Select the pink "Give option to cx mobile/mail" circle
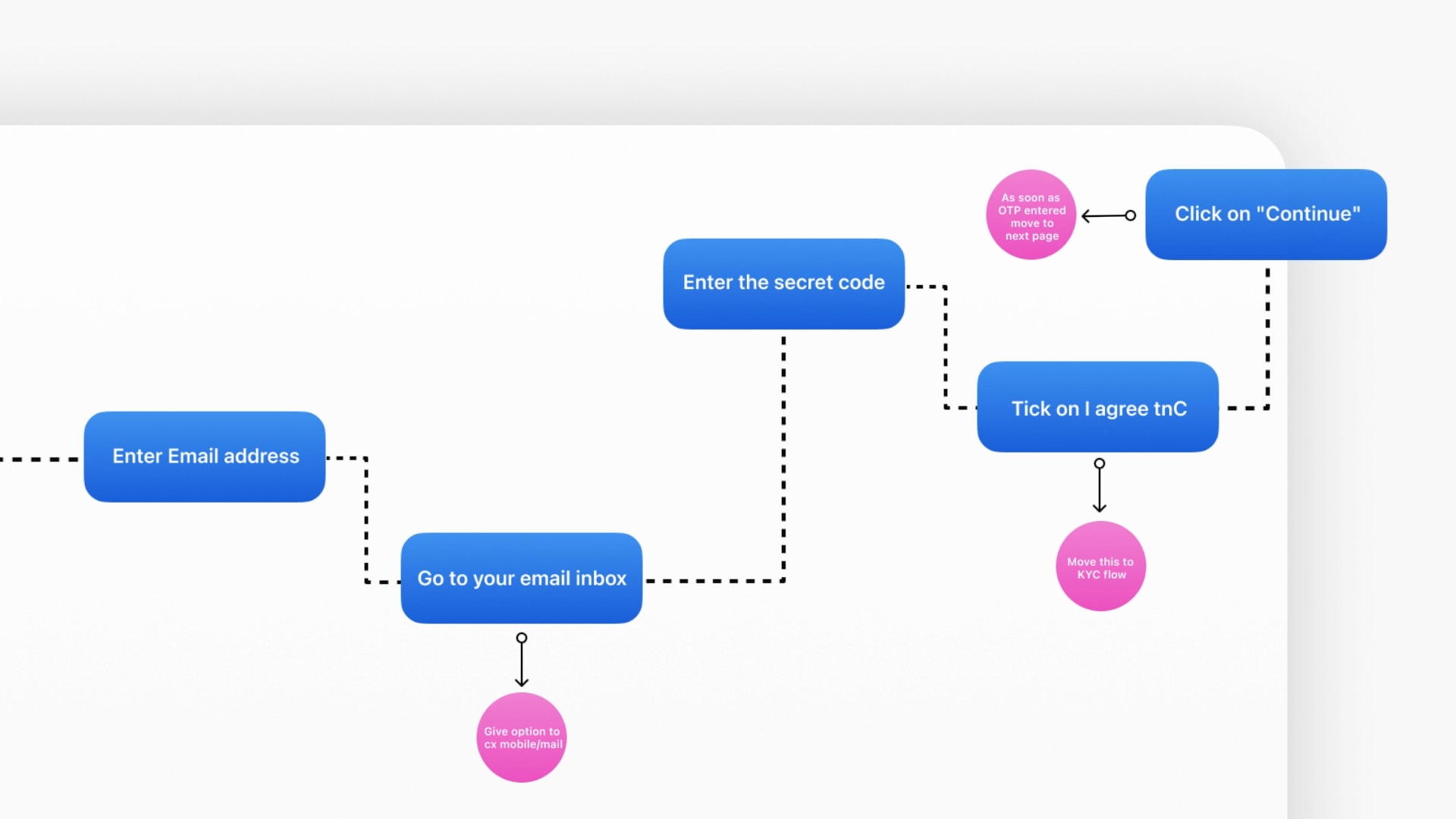Screen dimensions: 1456x819 [x=522, y=737]
